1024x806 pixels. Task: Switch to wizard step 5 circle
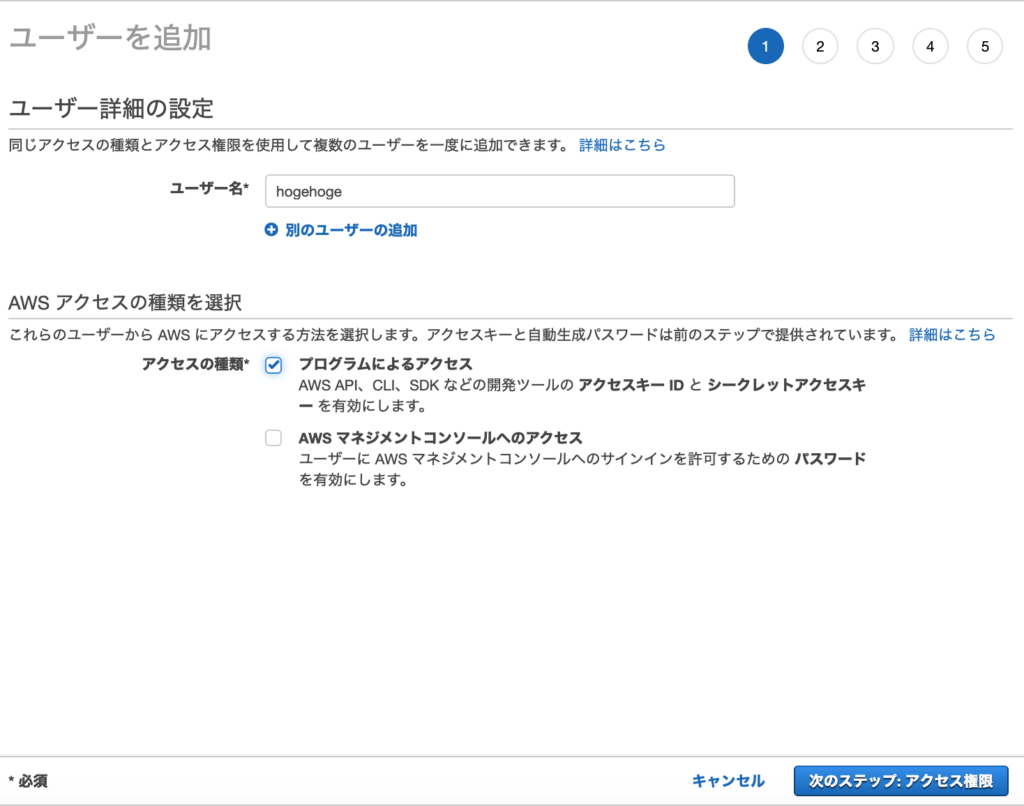985,46
